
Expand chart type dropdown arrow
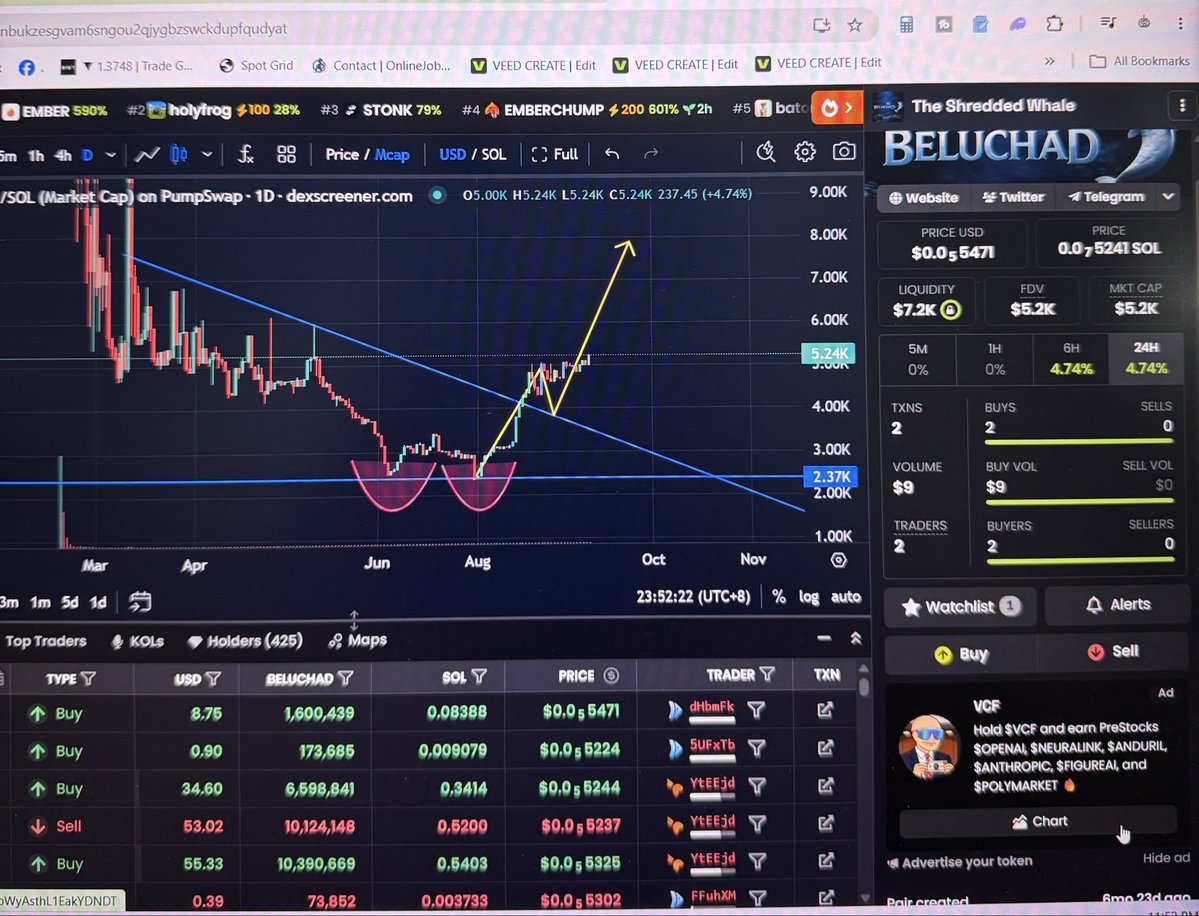pyautogui.click(x=206, y=154)
